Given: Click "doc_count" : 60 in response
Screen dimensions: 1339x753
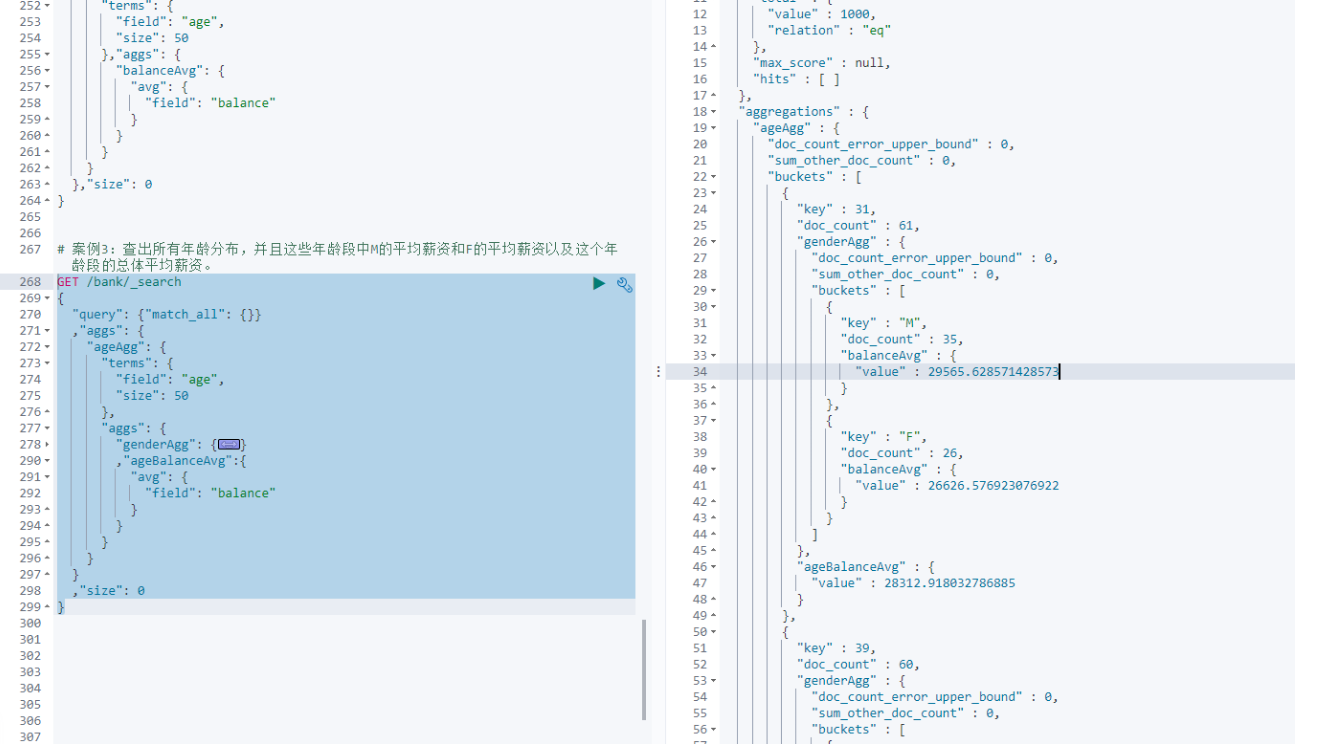Looking at the screenshot, I should (x=858, y=664).
